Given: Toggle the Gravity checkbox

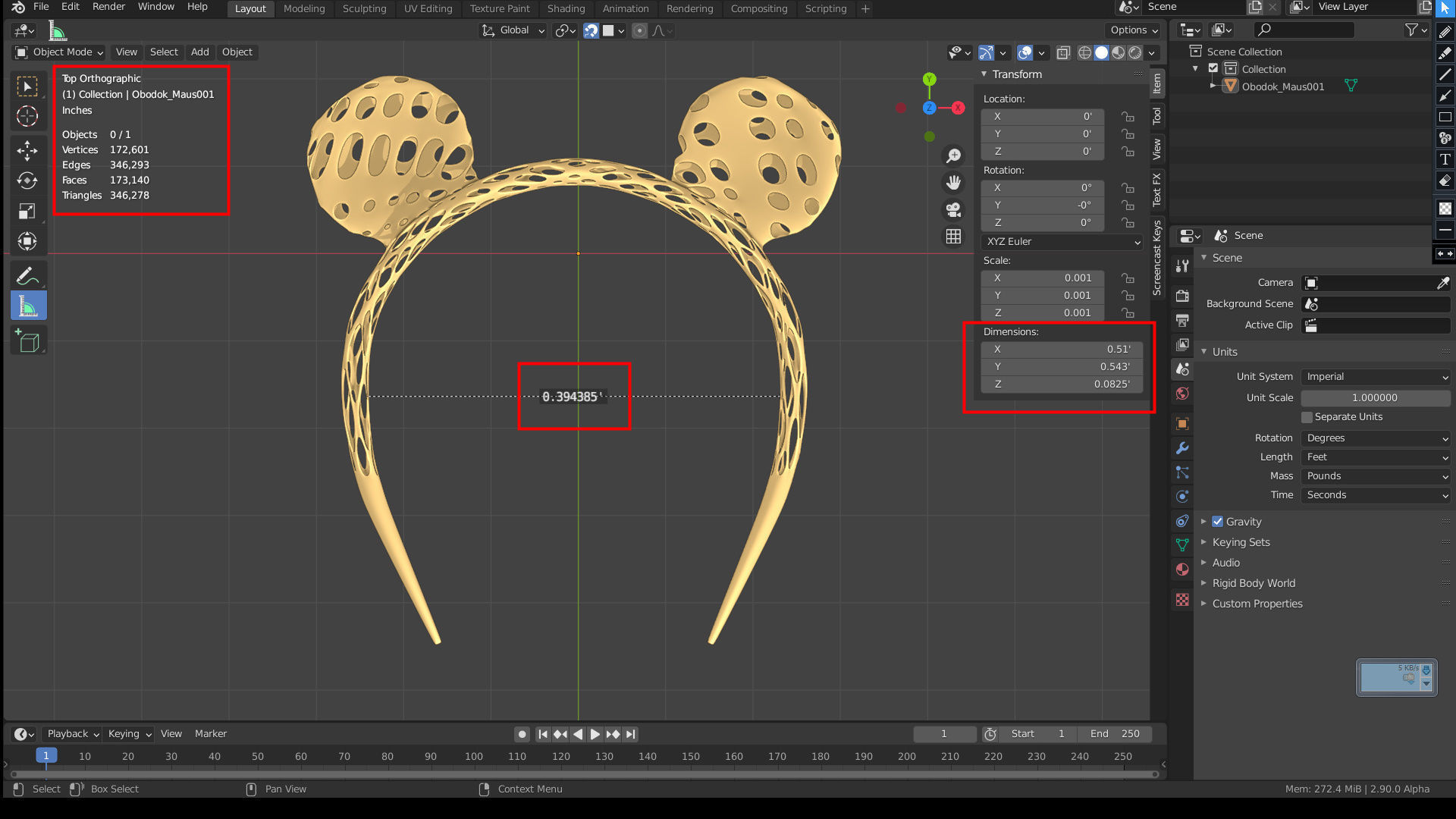Looking at the screenshot, I should coord(1217,522).
